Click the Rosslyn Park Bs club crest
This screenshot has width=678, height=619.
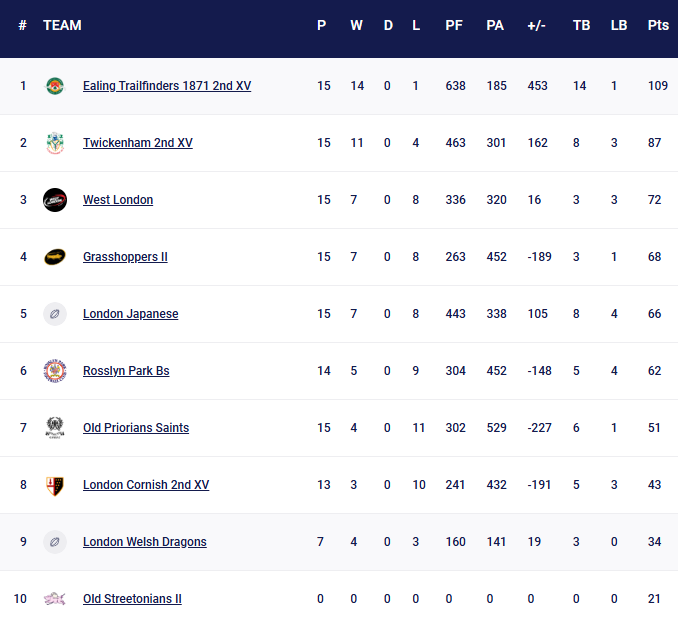click(x=55, y=371)
